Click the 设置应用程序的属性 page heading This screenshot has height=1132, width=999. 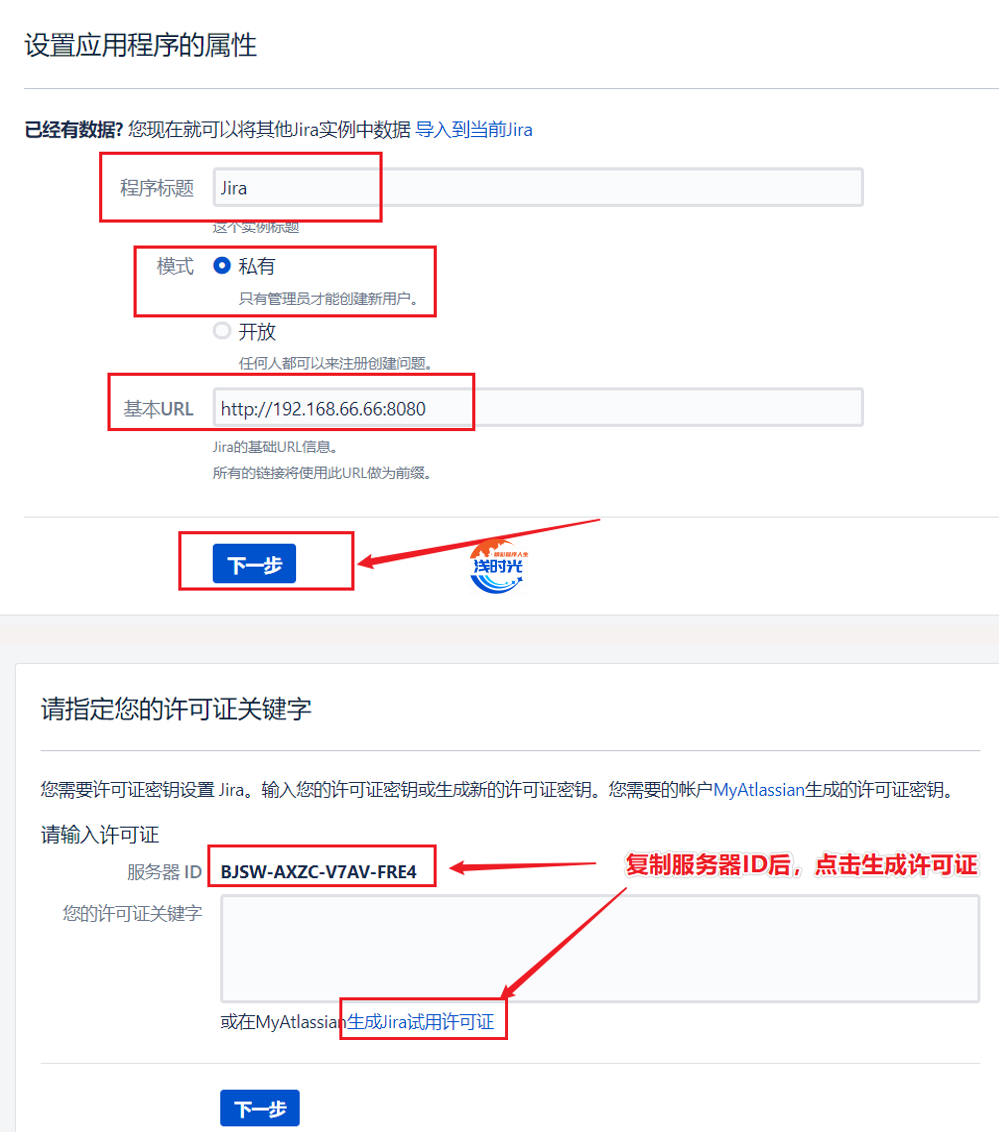point(141,45)
